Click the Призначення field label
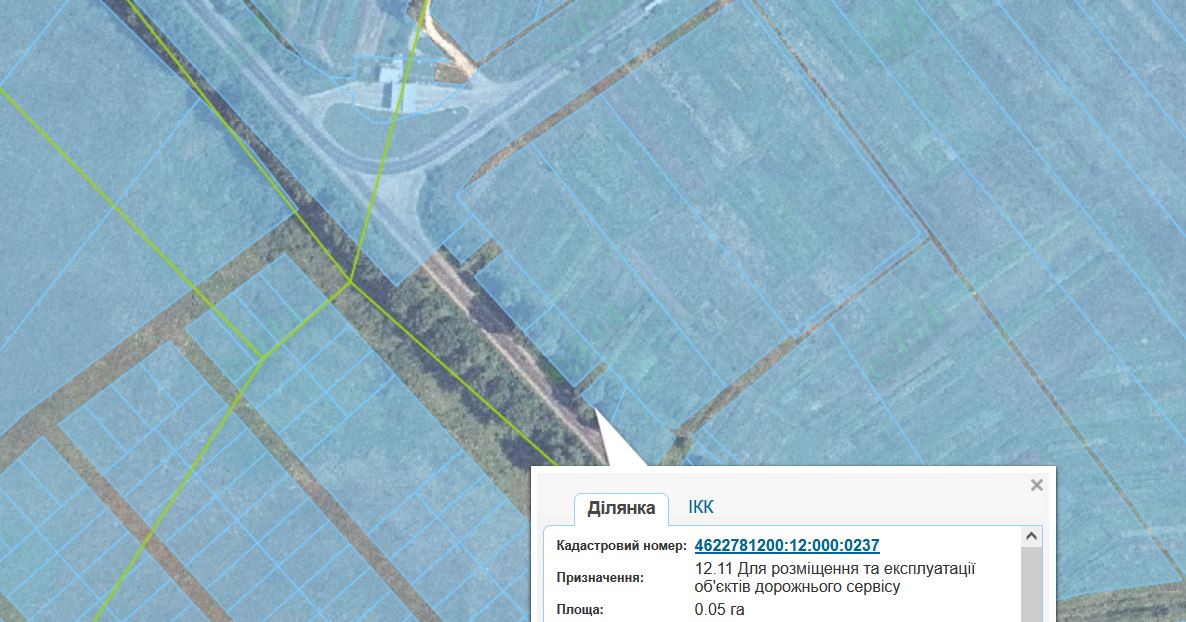 tap(600, 578)
